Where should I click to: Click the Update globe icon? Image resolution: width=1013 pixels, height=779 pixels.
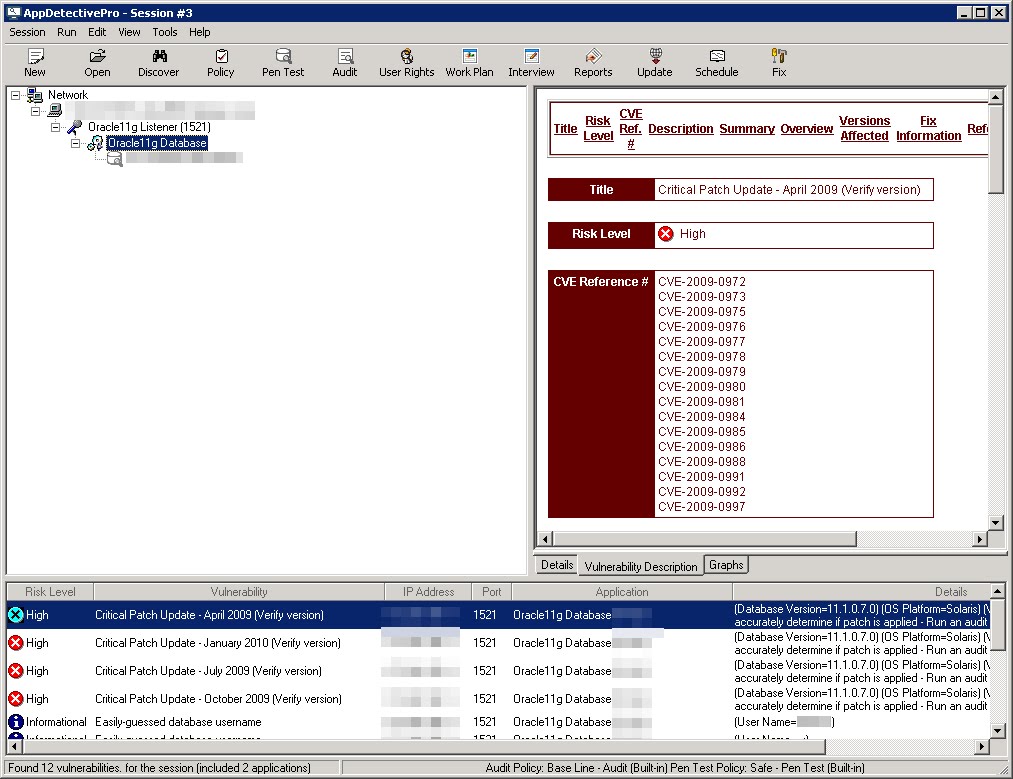point(655,56)
